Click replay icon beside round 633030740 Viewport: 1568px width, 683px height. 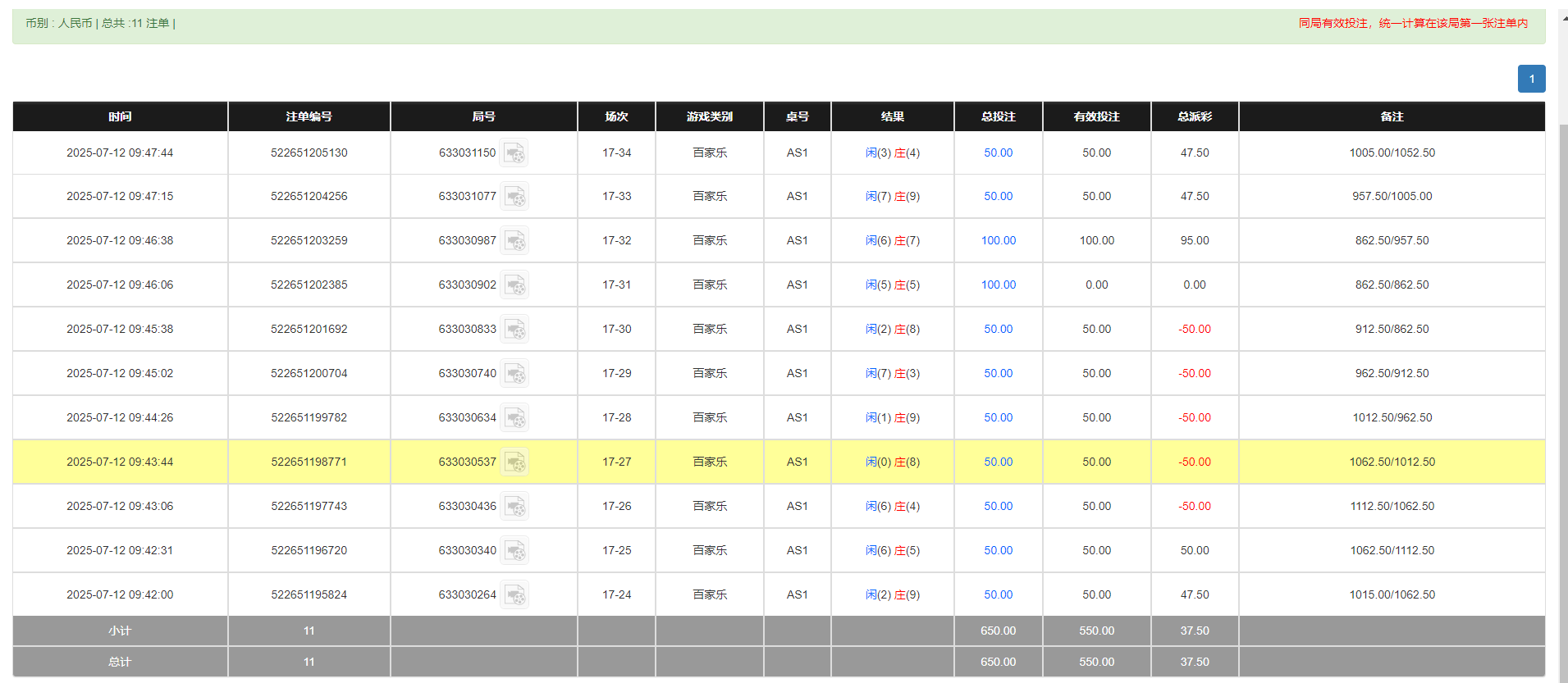514,374
